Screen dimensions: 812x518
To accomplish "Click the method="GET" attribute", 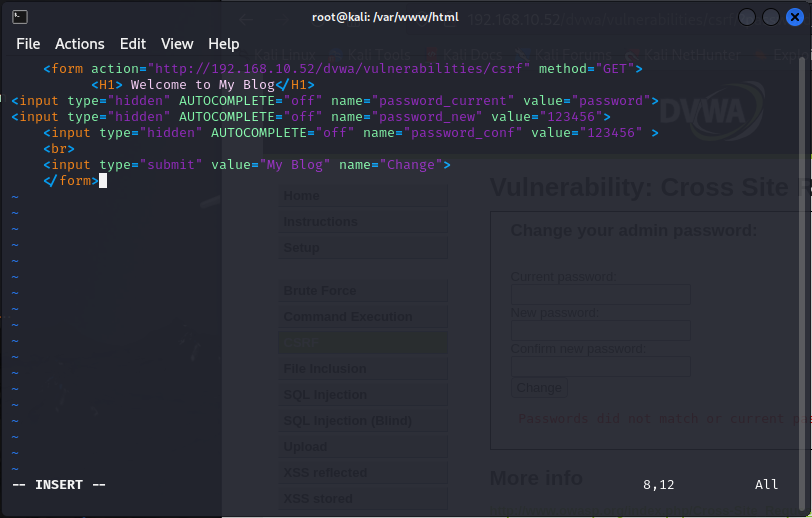I will (587, 69).
